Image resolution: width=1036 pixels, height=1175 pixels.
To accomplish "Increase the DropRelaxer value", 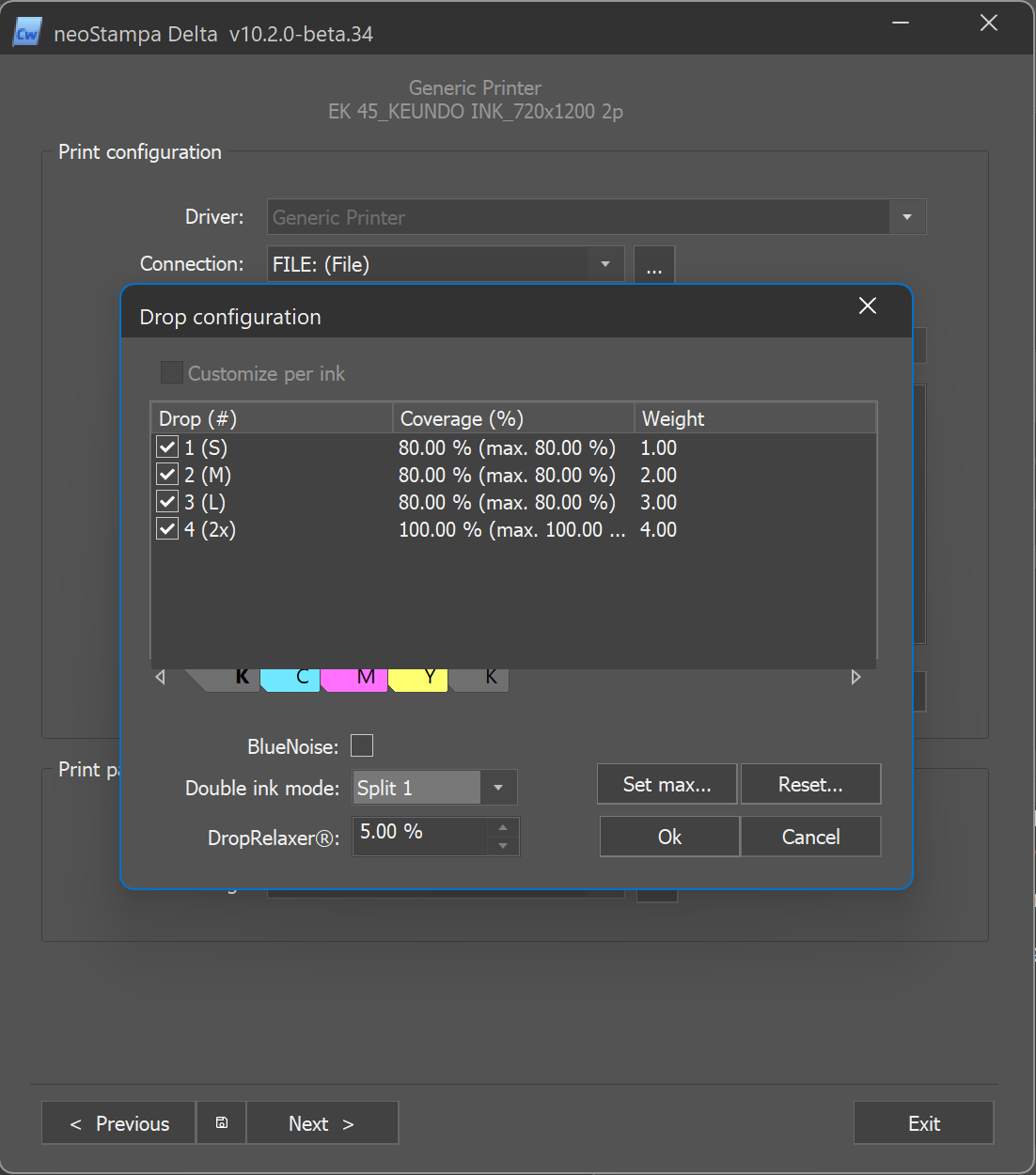I will (x=503, y=827).
